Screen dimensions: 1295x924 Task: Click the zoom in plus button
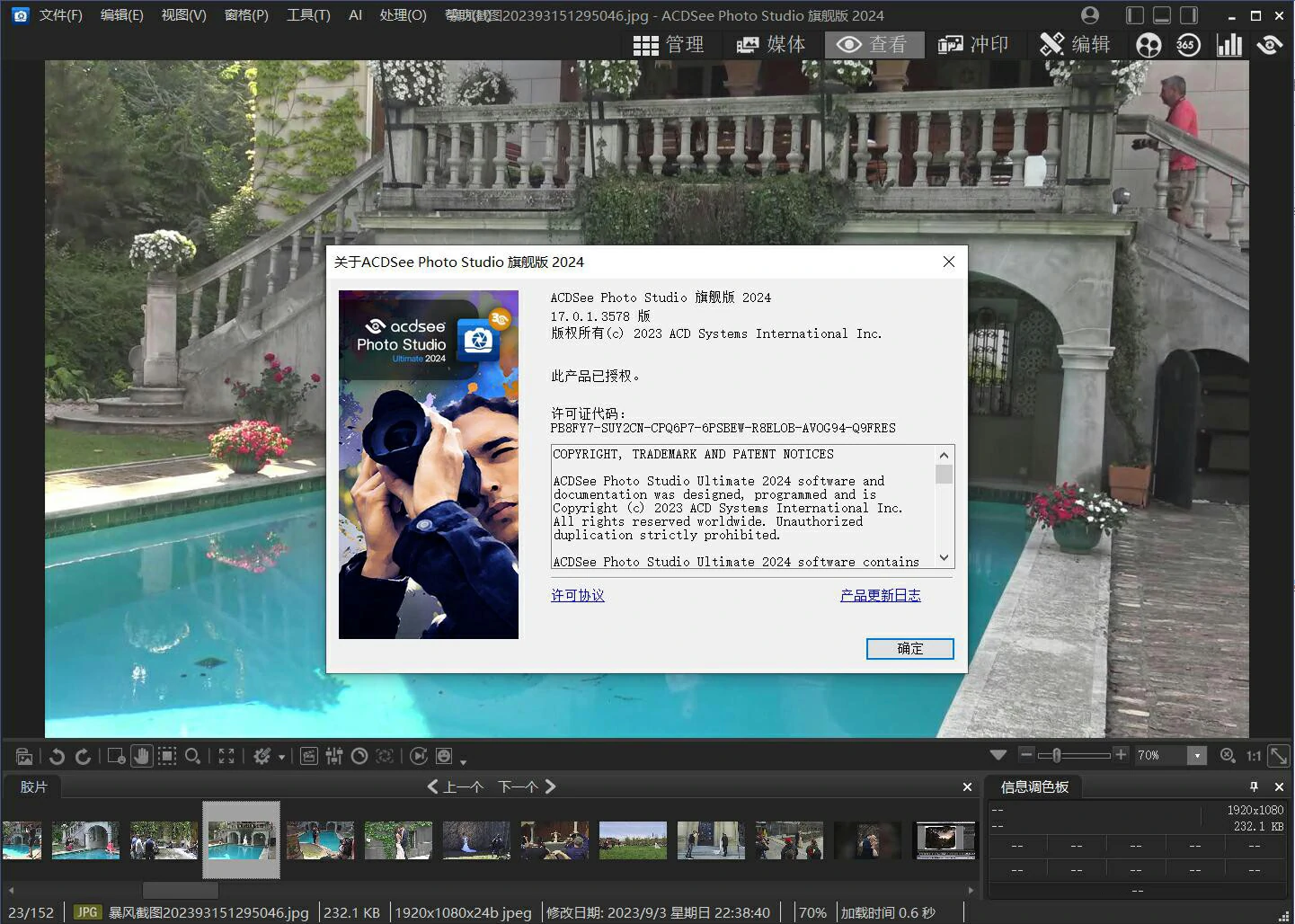point(1121,755)
